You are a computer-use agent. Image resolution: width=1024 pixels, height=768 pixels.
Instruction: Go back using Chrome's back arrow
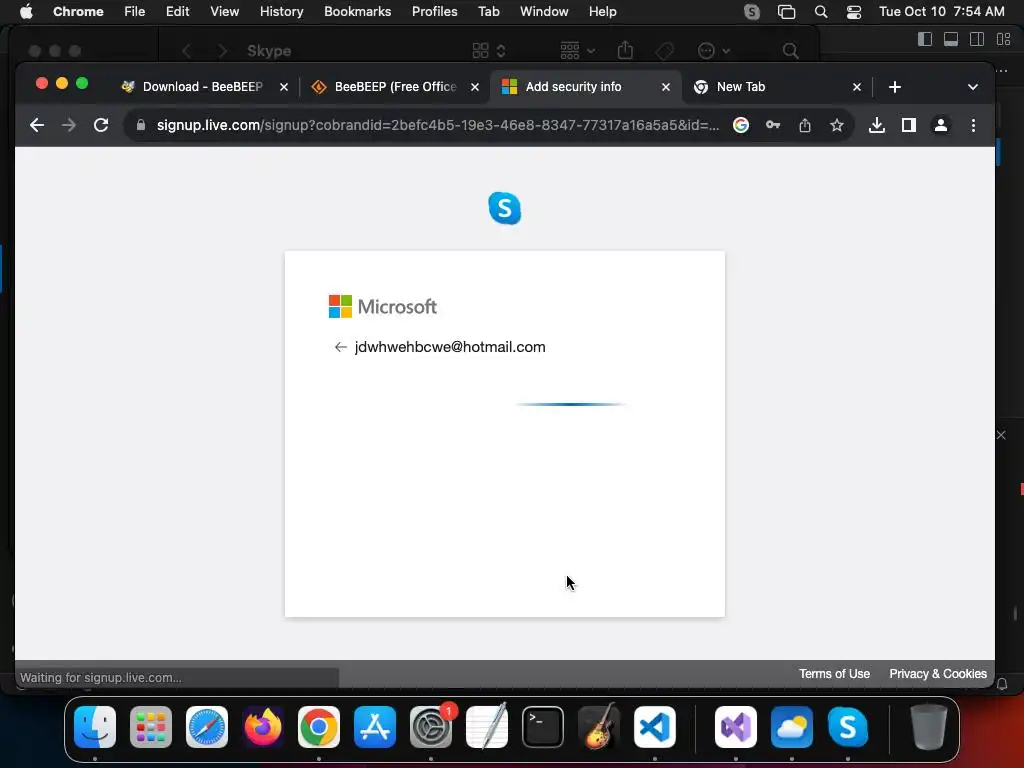pos(37,125)
